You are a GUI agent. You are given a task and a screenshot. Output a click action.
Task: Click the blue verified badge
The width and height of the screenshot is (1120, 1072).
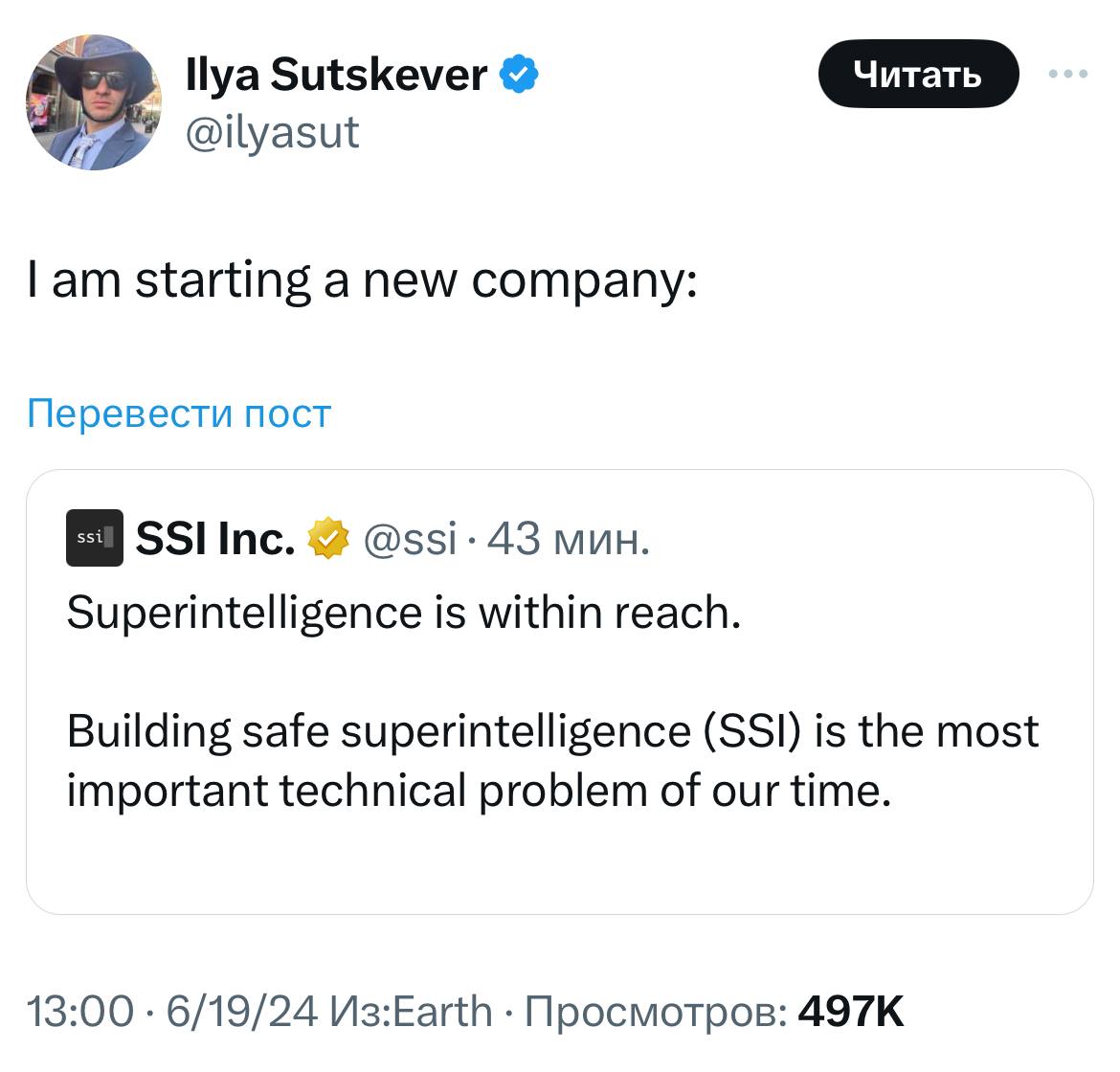519,75
